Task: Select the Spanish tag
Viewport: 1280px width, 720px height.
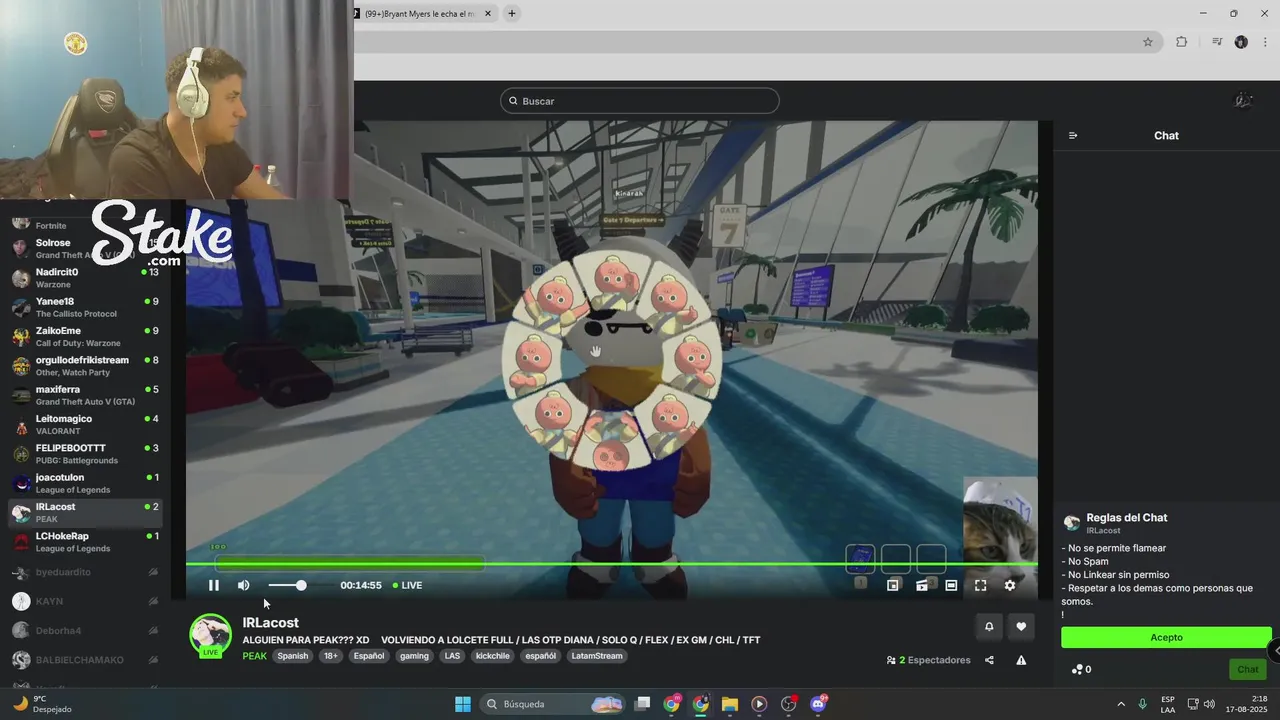Action: click(x=293, y=656)
